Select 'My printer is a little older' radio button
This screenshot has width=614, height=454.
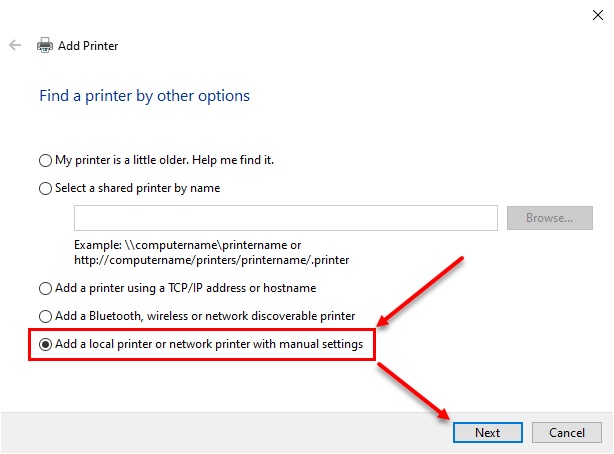[45, 160]
